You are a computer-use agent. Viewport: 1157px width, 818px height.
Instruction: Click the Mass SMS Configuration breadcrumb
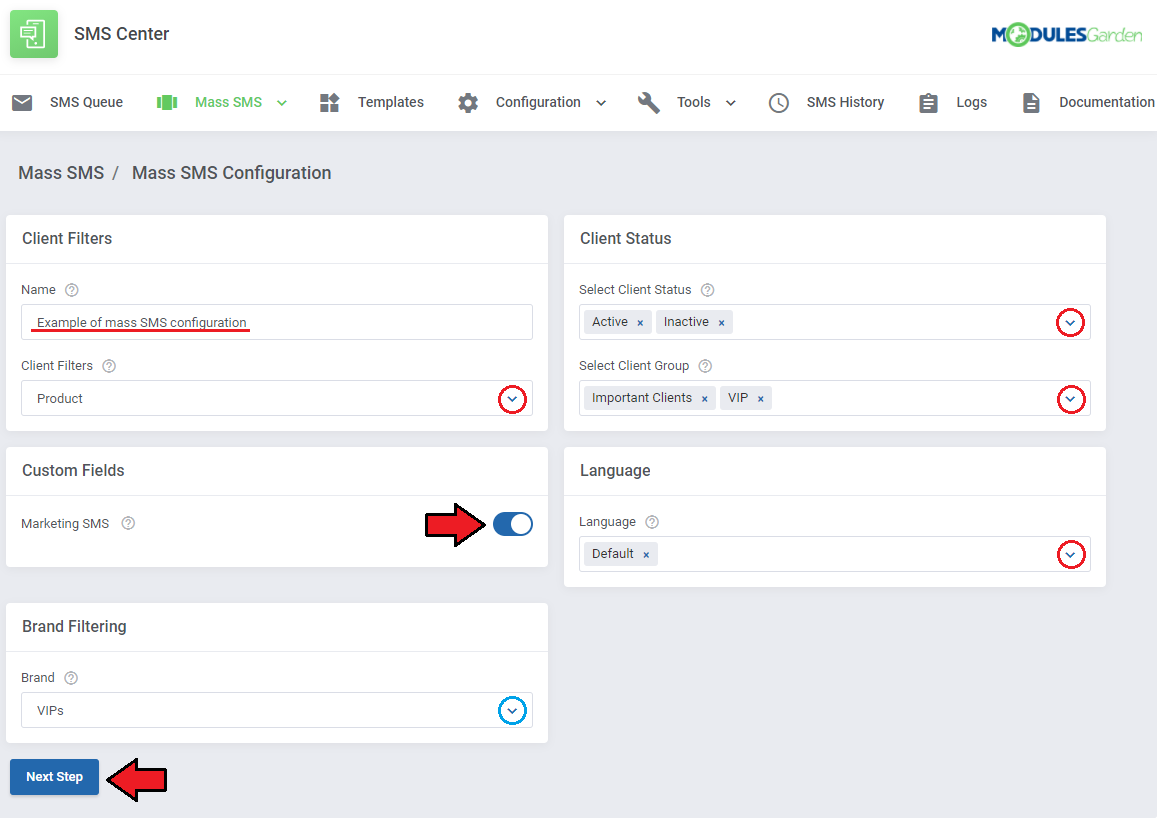click(232, 173)
